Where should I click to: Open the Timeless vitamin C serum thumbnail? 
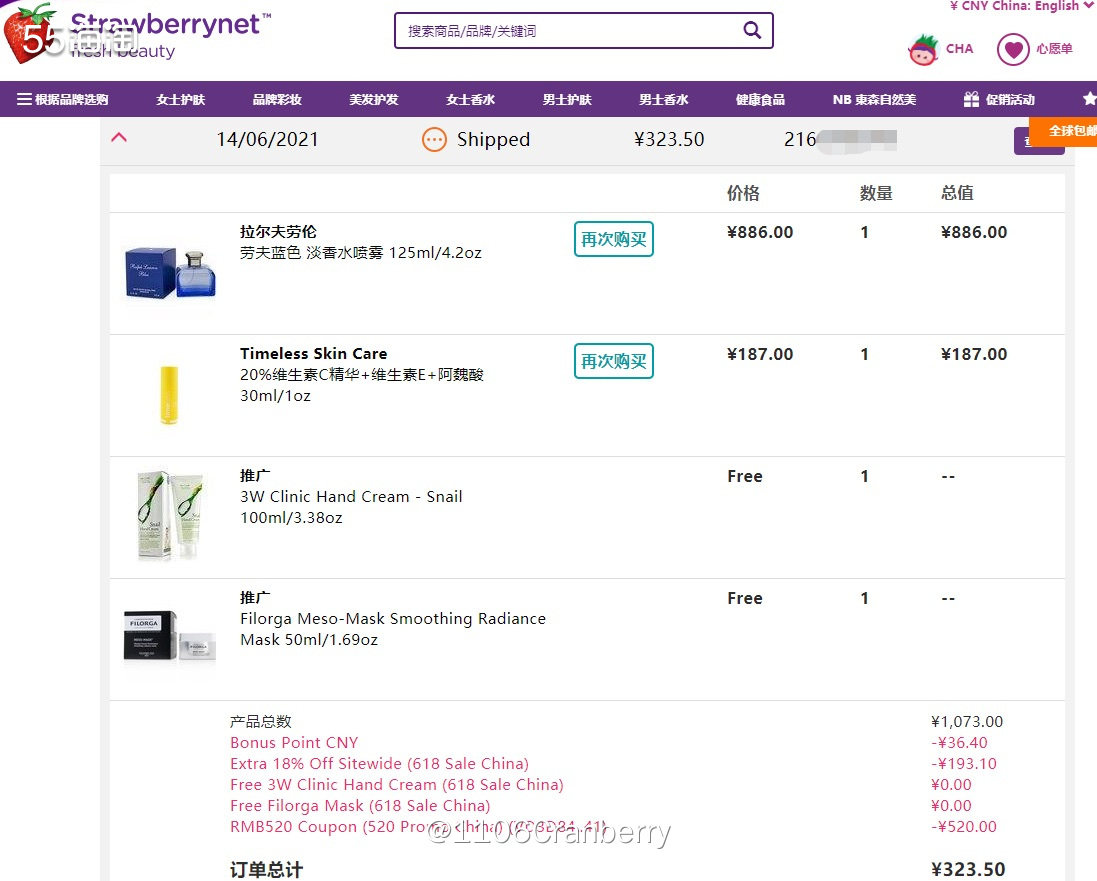pos(169,395)
